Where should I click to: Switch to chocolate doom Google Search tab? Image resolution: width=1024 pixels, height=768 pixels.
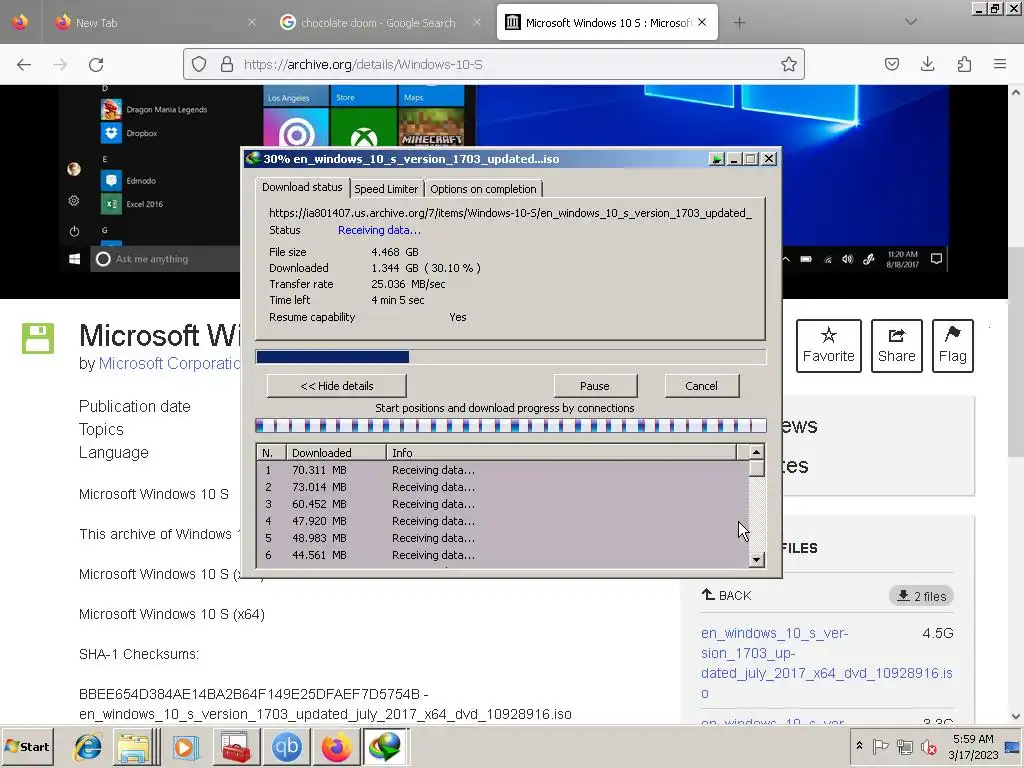[x=378, y=23]
